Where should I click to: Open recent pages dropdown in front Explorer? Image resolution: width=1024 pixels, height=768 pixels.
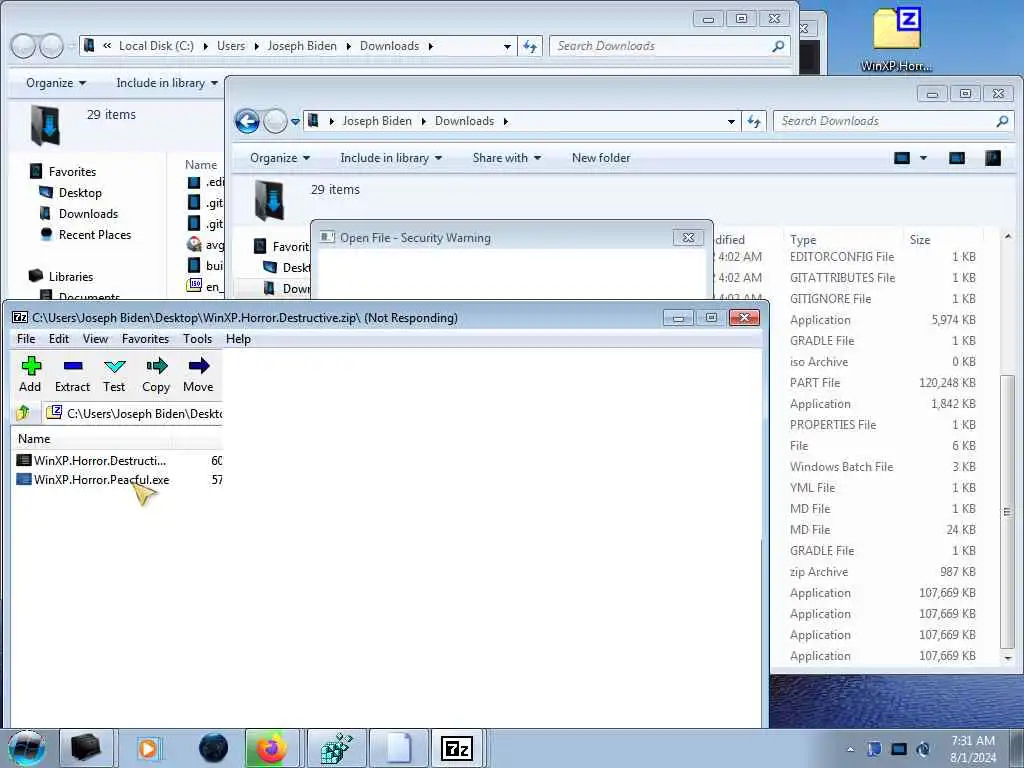point(295,121)
